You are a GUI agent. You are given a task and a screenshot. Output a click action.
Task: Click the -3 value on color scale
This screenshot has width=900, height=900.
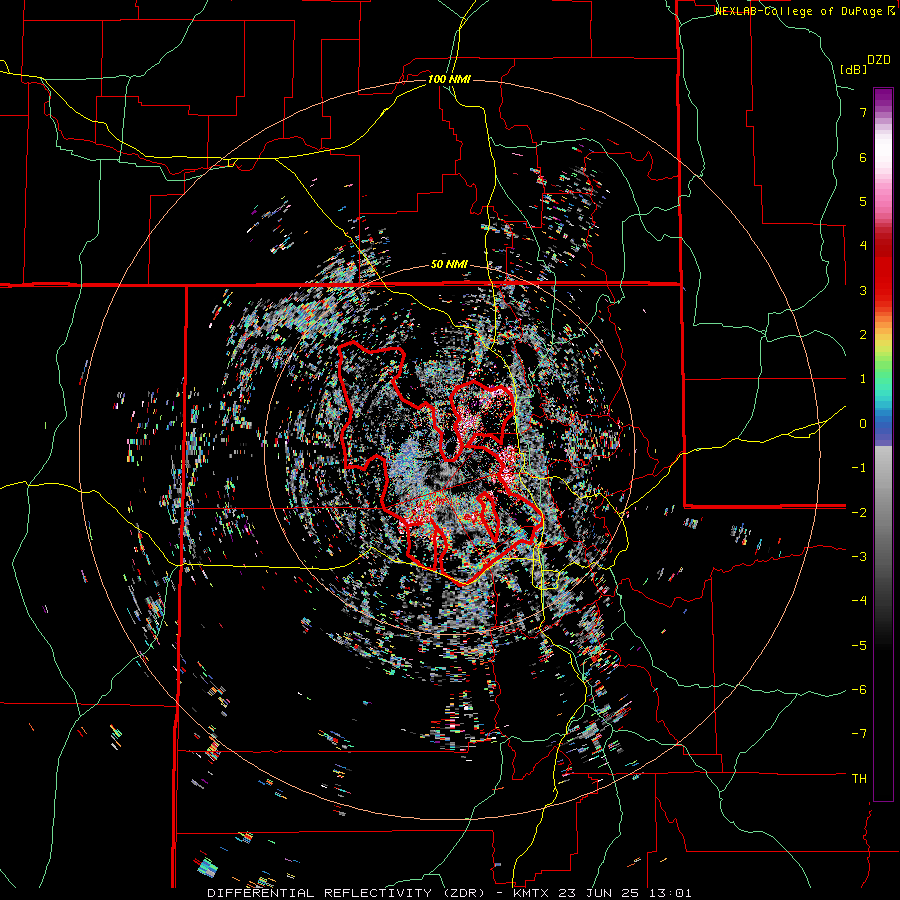click(x=859, y=557)
